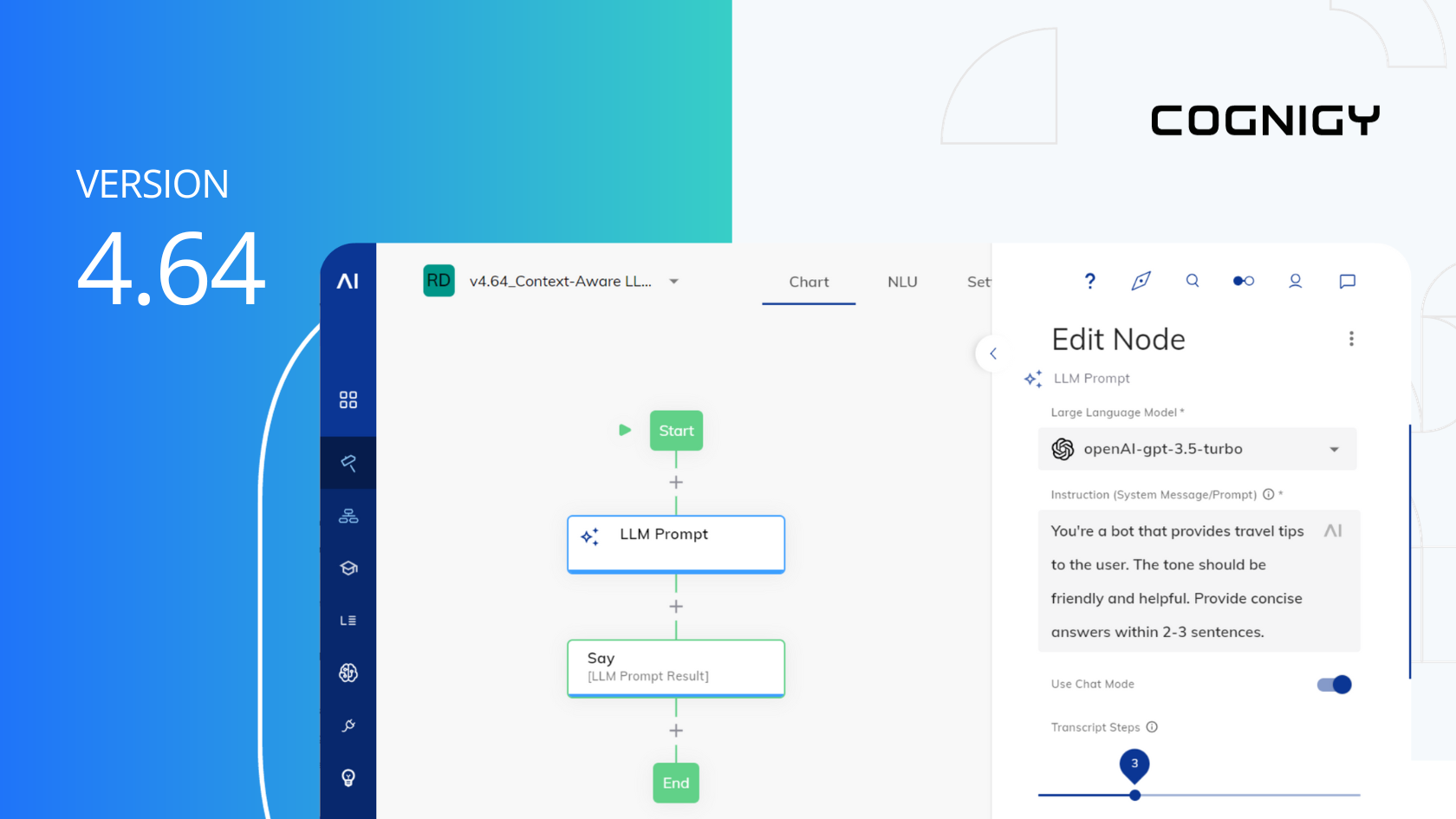Open the brain AI icon in the sidebar
This screenshot has width=1456, height=819.
(x=348, y=672)
